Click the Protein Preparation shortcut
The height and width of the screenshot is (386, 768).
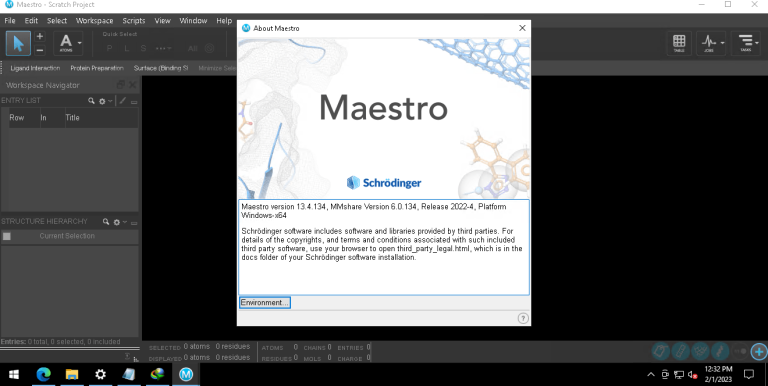[x=97, y=68]
